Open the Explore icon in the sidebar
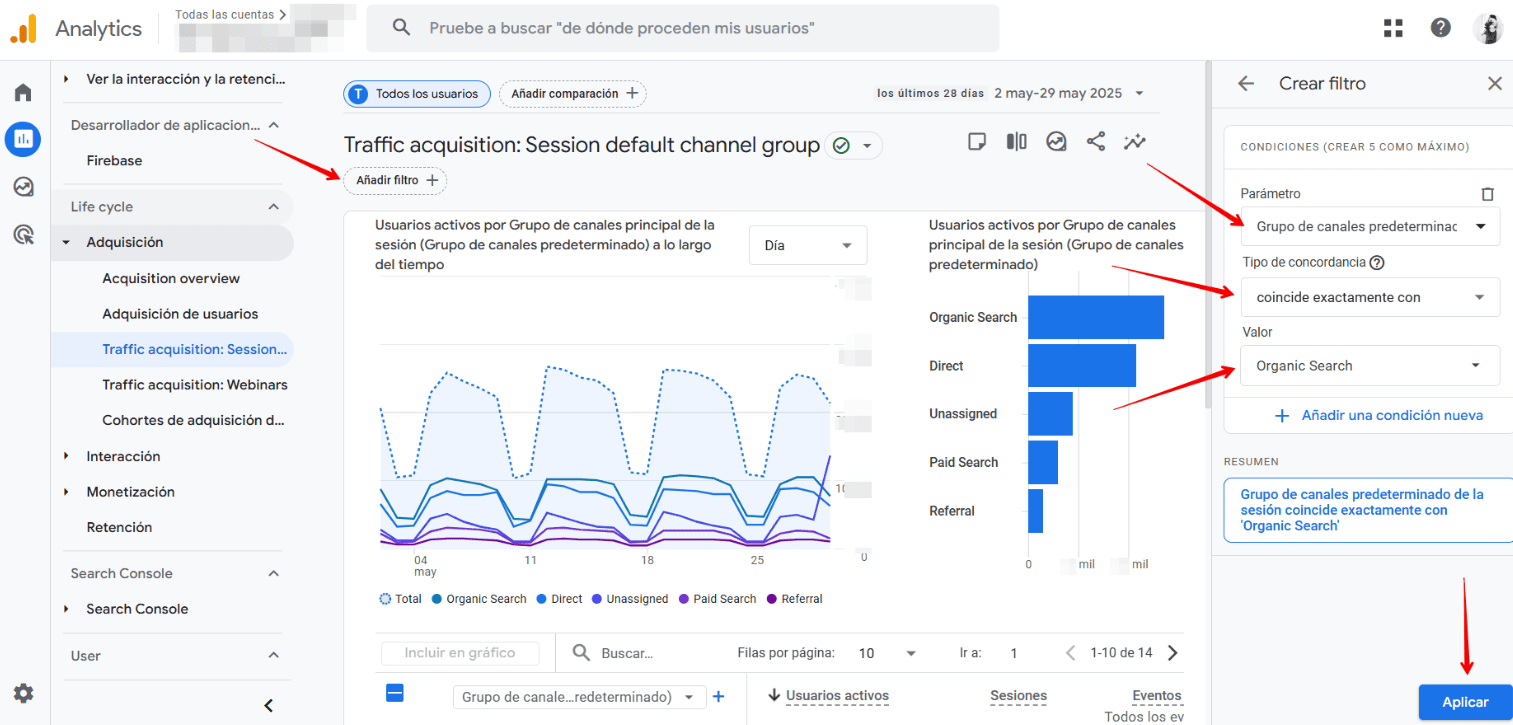This screenshot has height=725, width=1513. point(23,186)
